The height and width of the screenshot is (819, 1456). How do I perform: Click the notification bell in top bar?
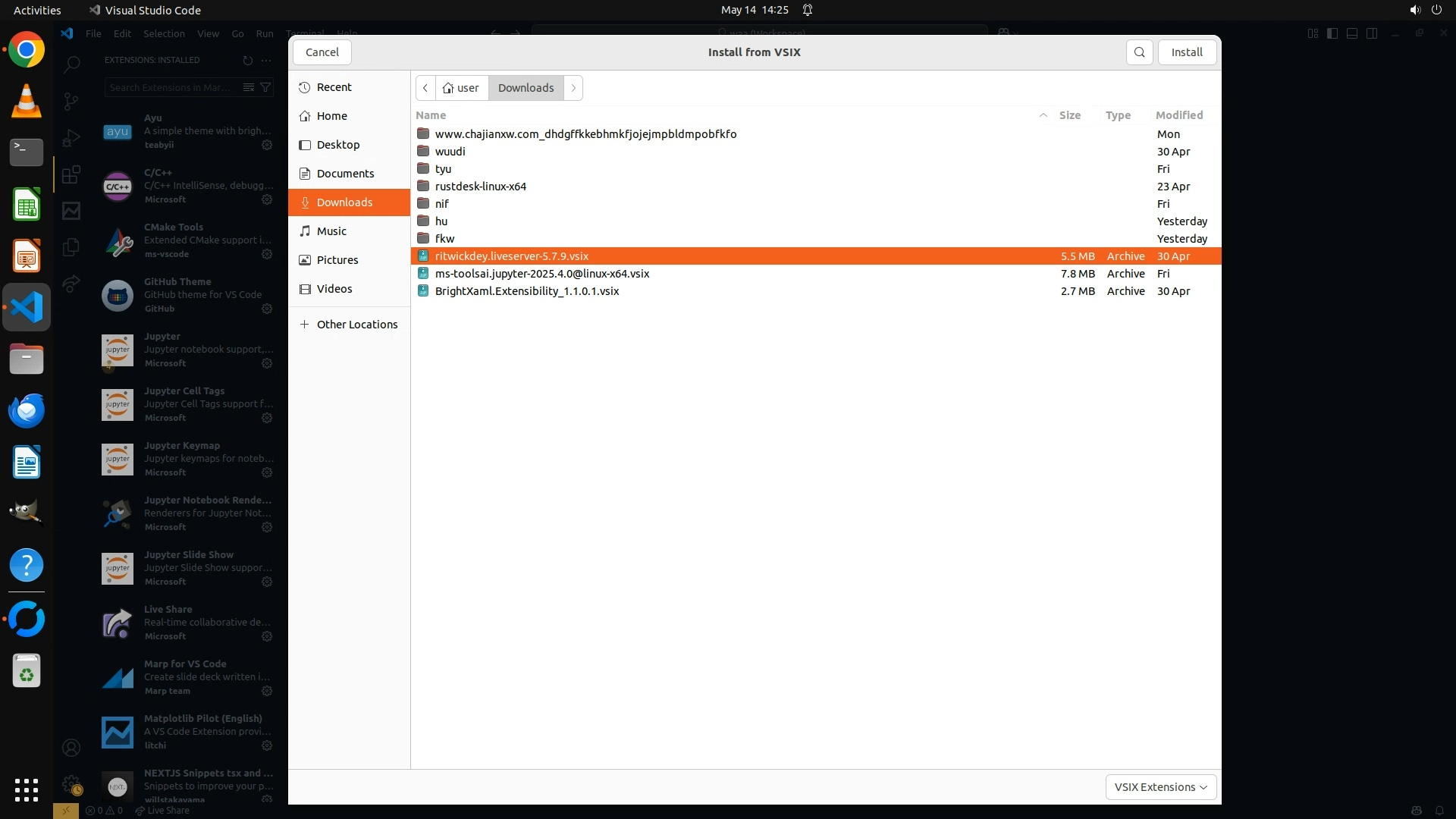808,10
